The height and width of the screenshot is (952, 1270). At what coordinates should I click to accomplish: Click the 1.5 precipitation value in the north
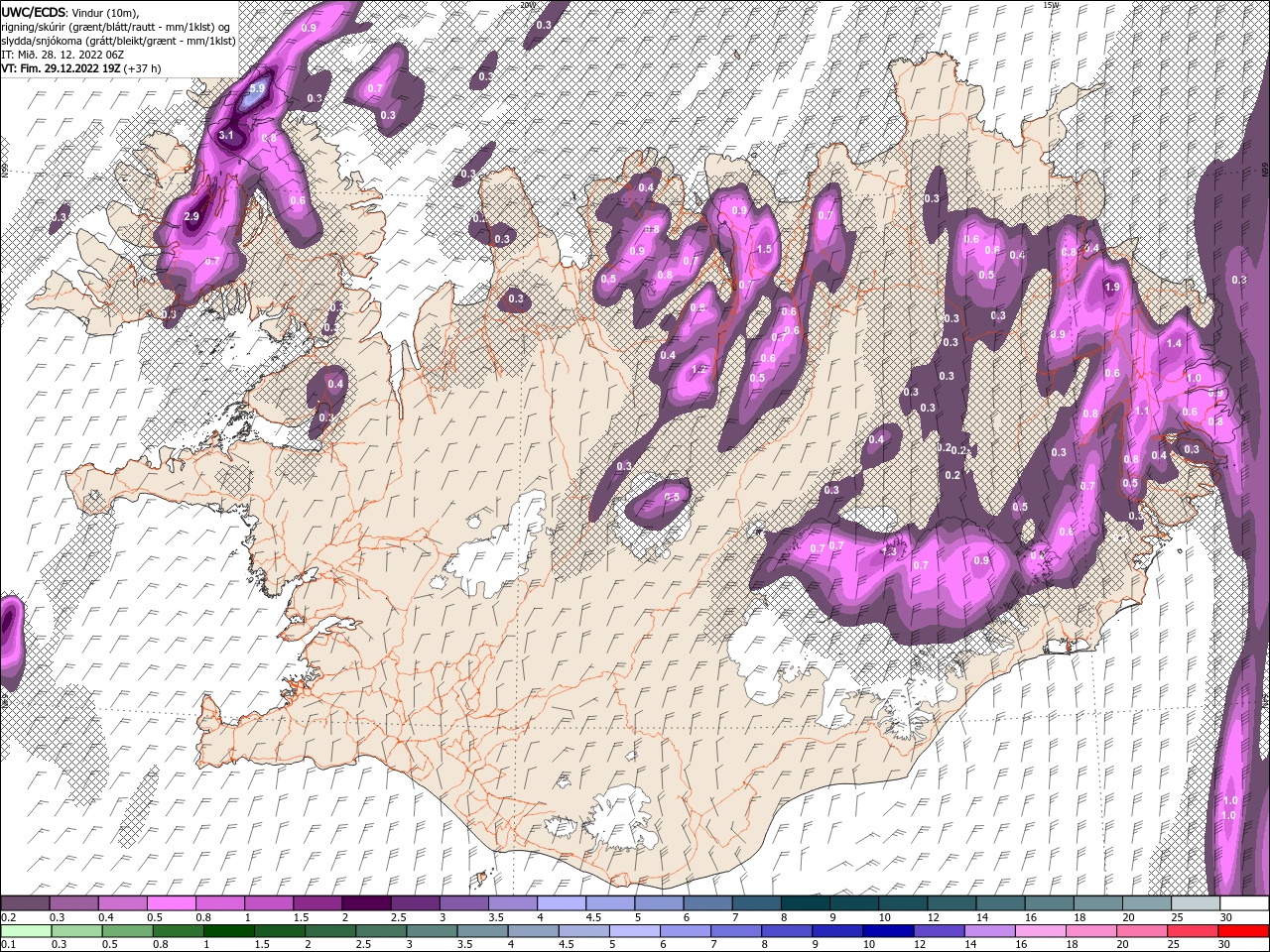(764, 250)
